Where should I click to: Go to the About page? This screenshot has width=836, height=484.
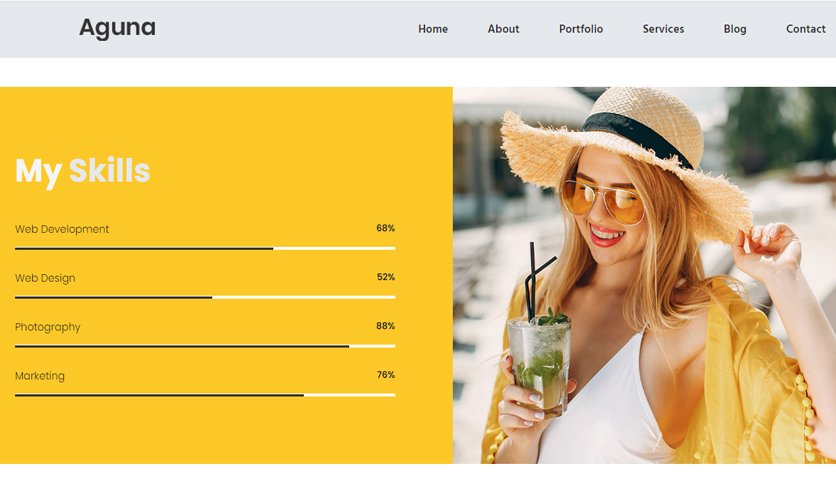click(x=503, y=29)
